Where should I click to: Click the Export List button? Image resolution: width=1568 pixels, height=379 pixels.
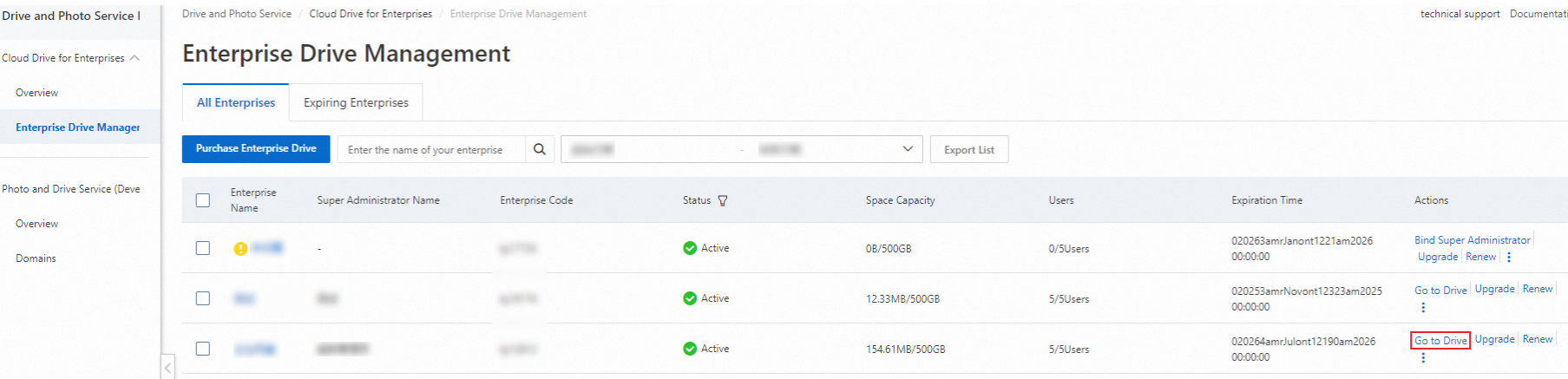coord(969,149)
